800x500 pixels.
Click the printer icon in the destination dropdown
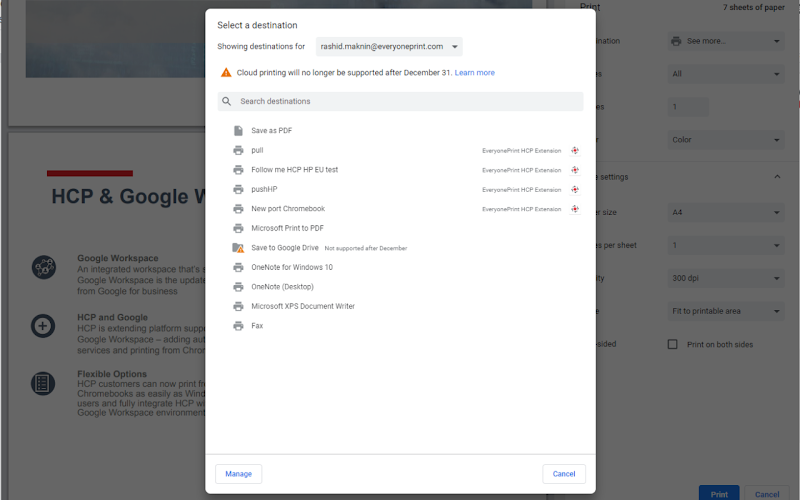(x=676, y=41)
